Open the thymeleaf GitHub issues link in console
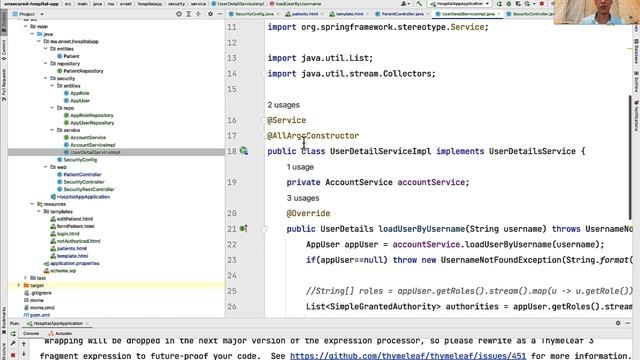The height and width of the screenshot is (360, 640). coord(408,356)
